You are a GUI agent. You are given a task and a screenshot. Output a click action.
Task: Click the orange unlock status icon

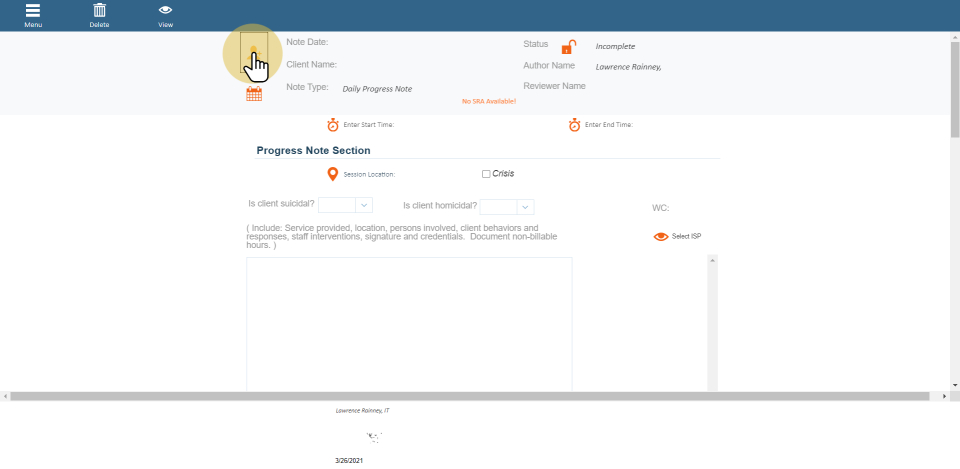pos(568,47)
